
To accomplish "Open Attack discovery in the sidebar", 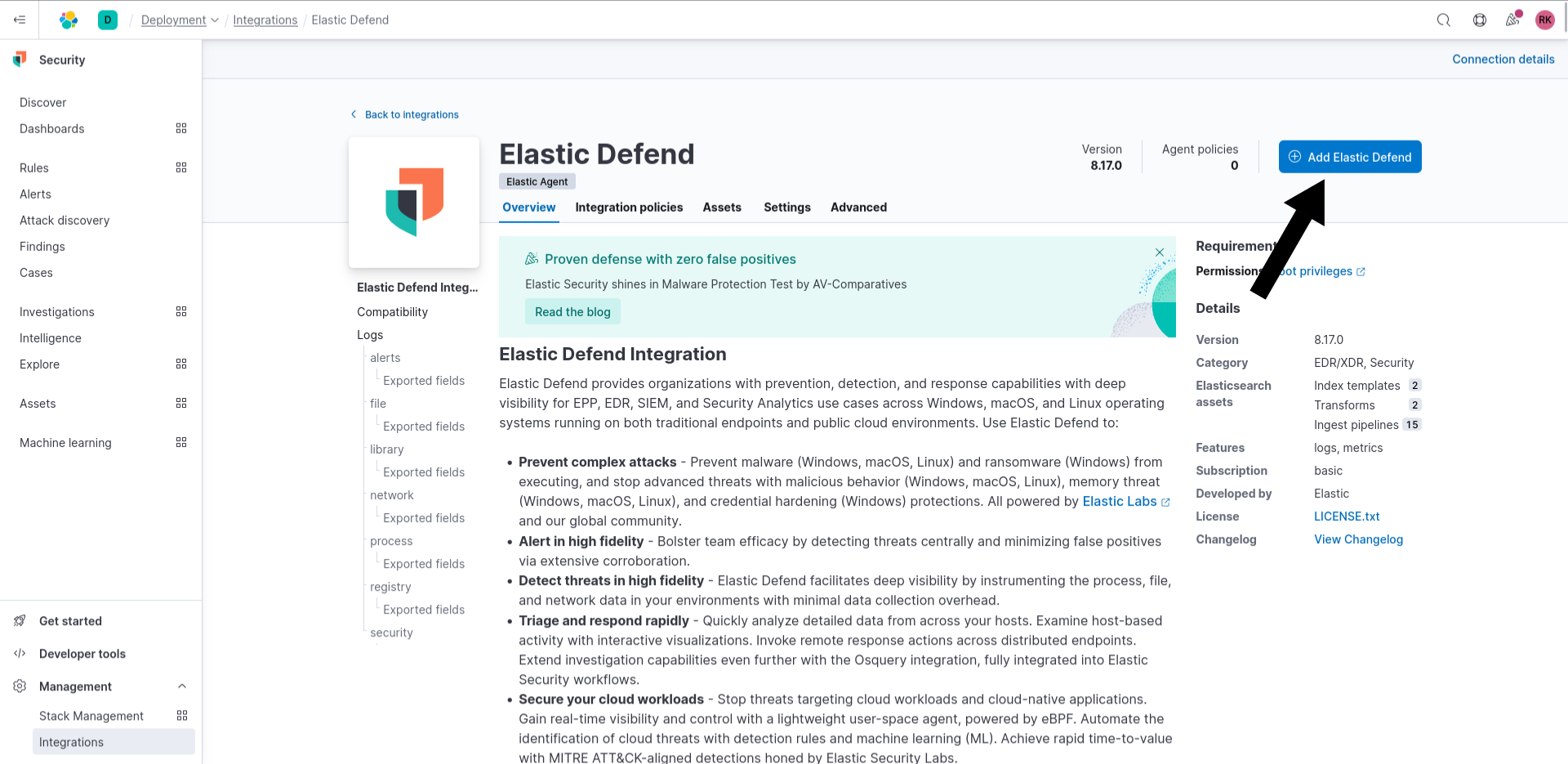I will (x=65, y=220).
